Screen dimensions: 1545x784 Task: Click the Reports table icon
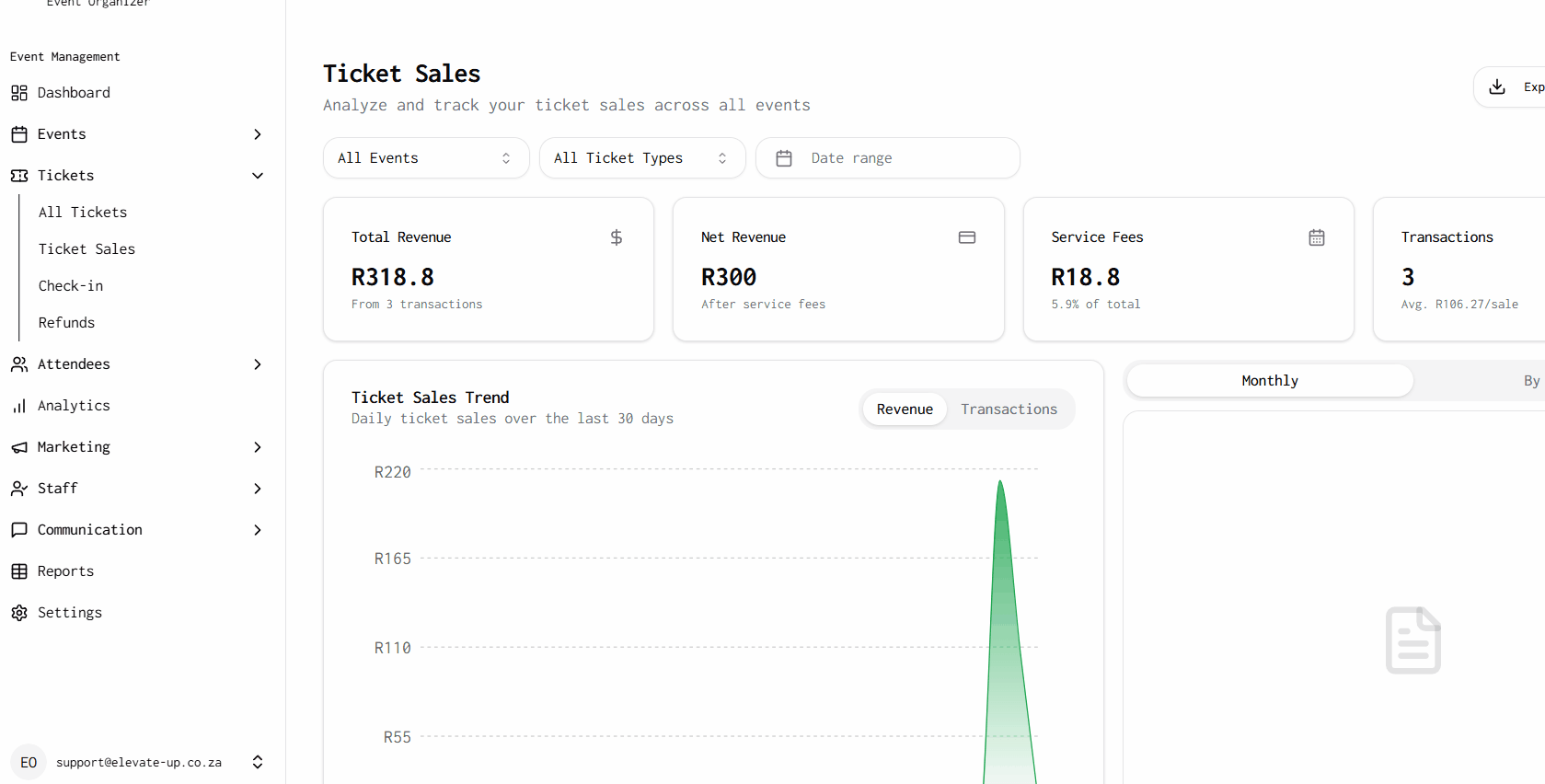point(18,571)
